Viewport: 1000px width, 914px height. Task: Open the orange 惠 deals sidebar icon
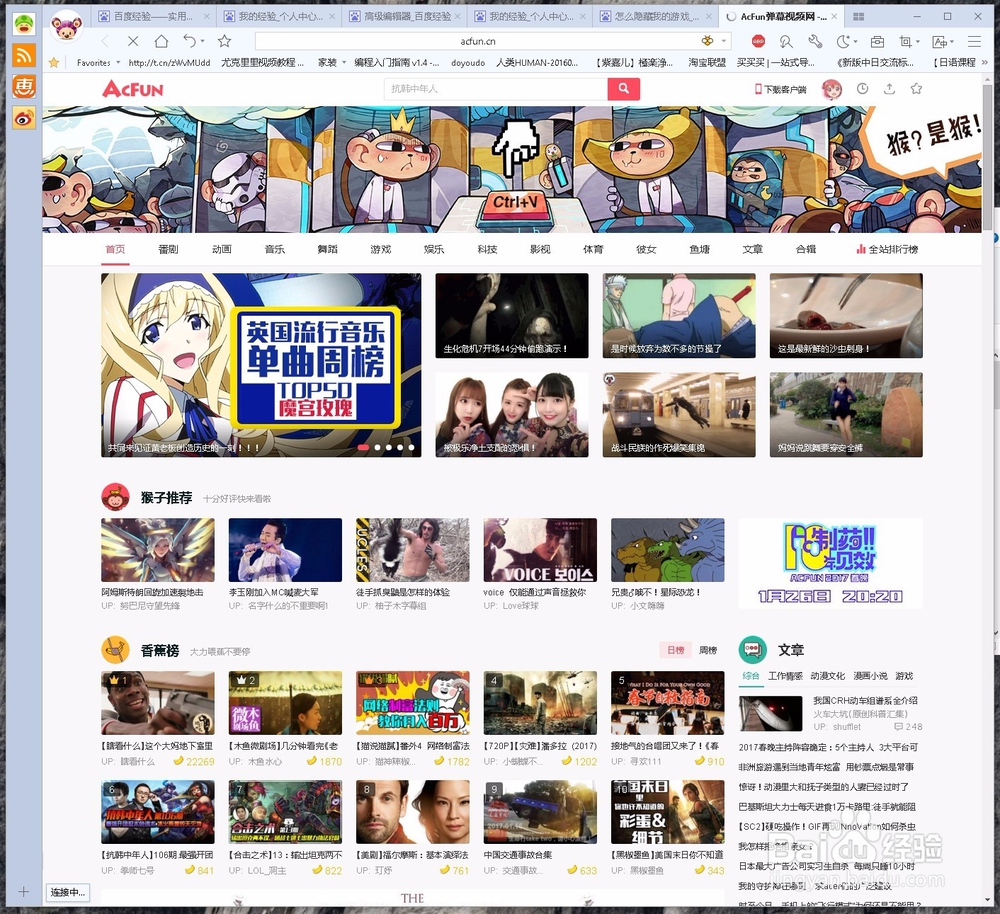[x=24, y=87]
